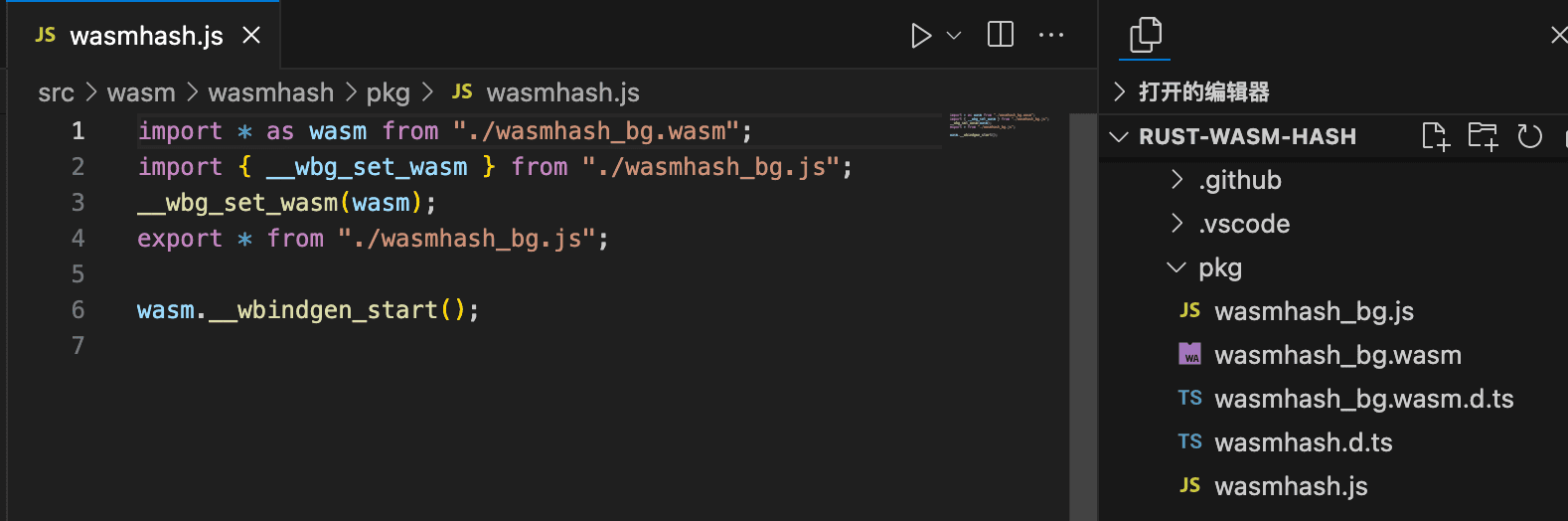Open wasmhash.d.ts in the explorer
1568x521 pixels.
pos(1334,442)
